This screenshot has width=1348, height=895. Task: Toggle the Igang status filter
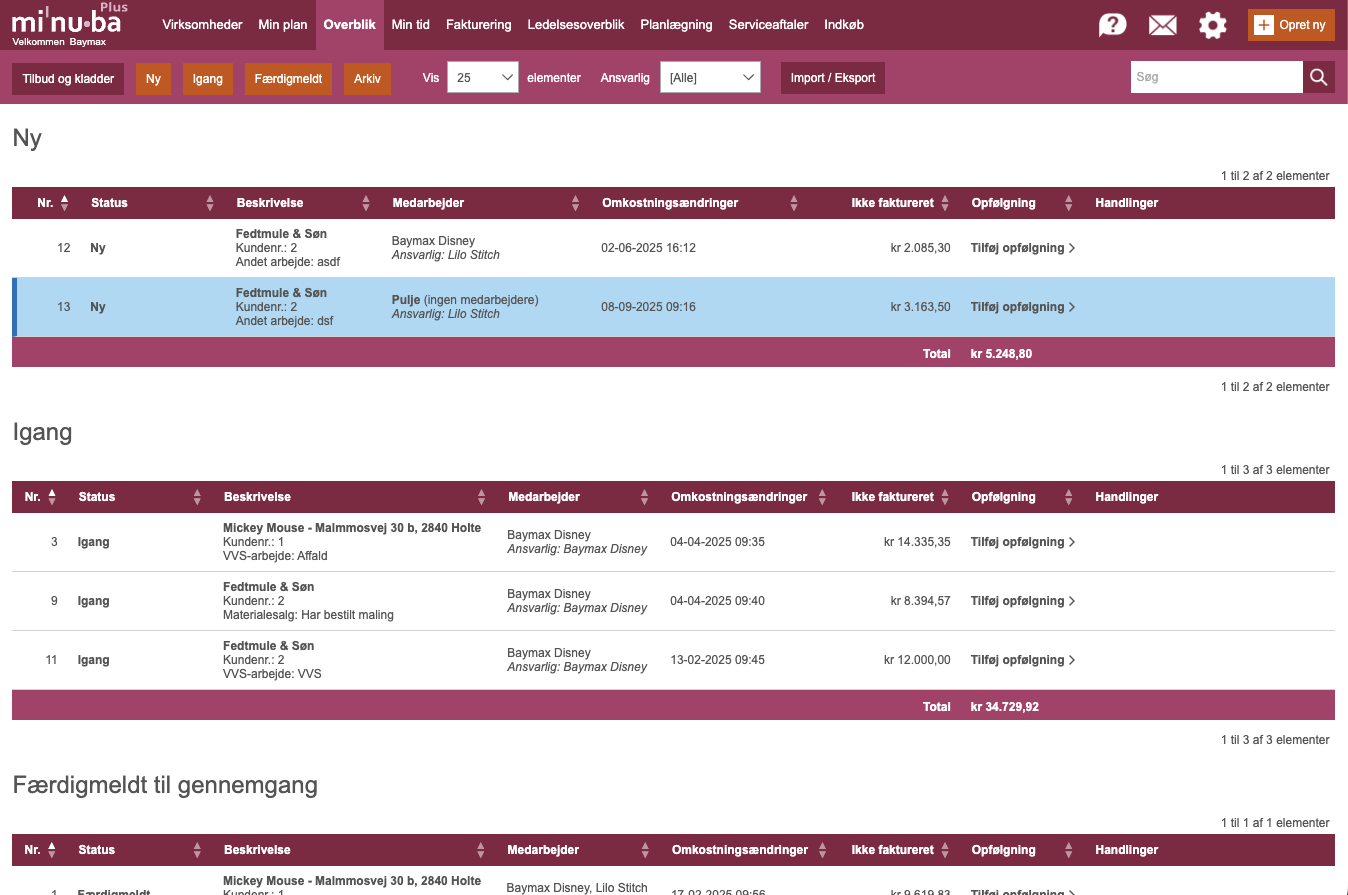click(207, 79)
